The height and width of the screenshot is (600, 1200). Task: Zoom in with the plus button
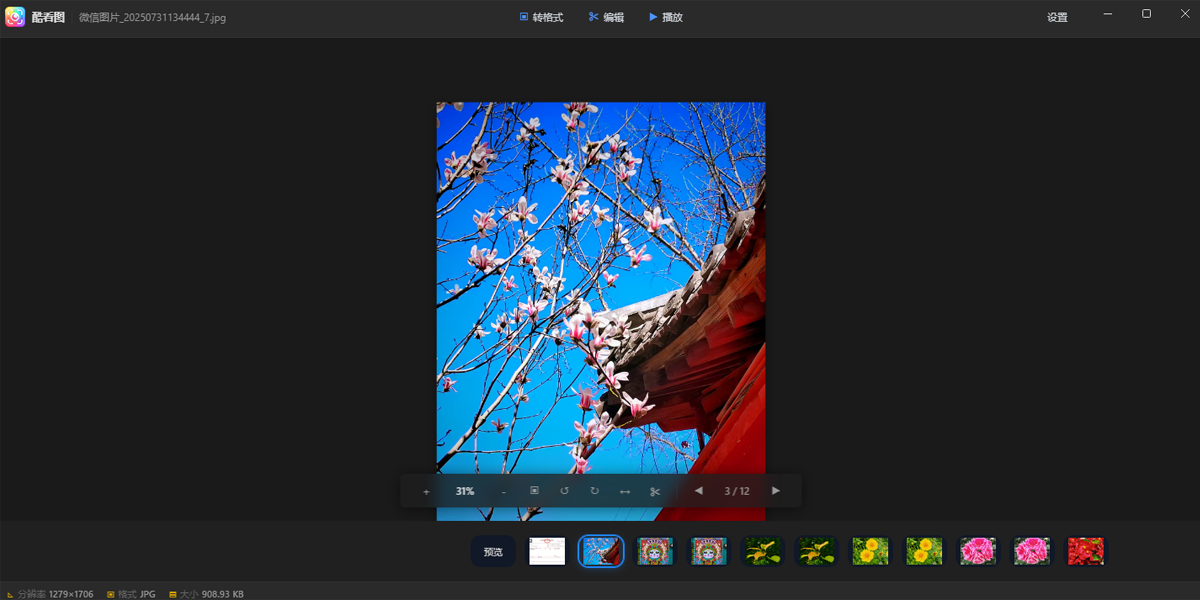coord(426,491)
